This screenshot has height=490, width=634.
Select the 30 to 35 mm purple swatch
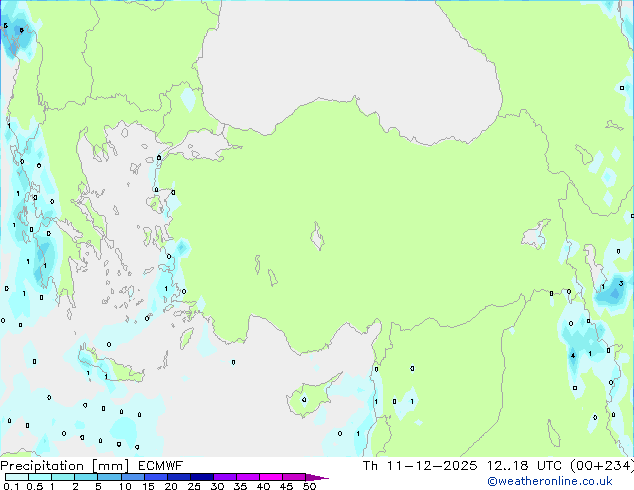pos(224,477)
